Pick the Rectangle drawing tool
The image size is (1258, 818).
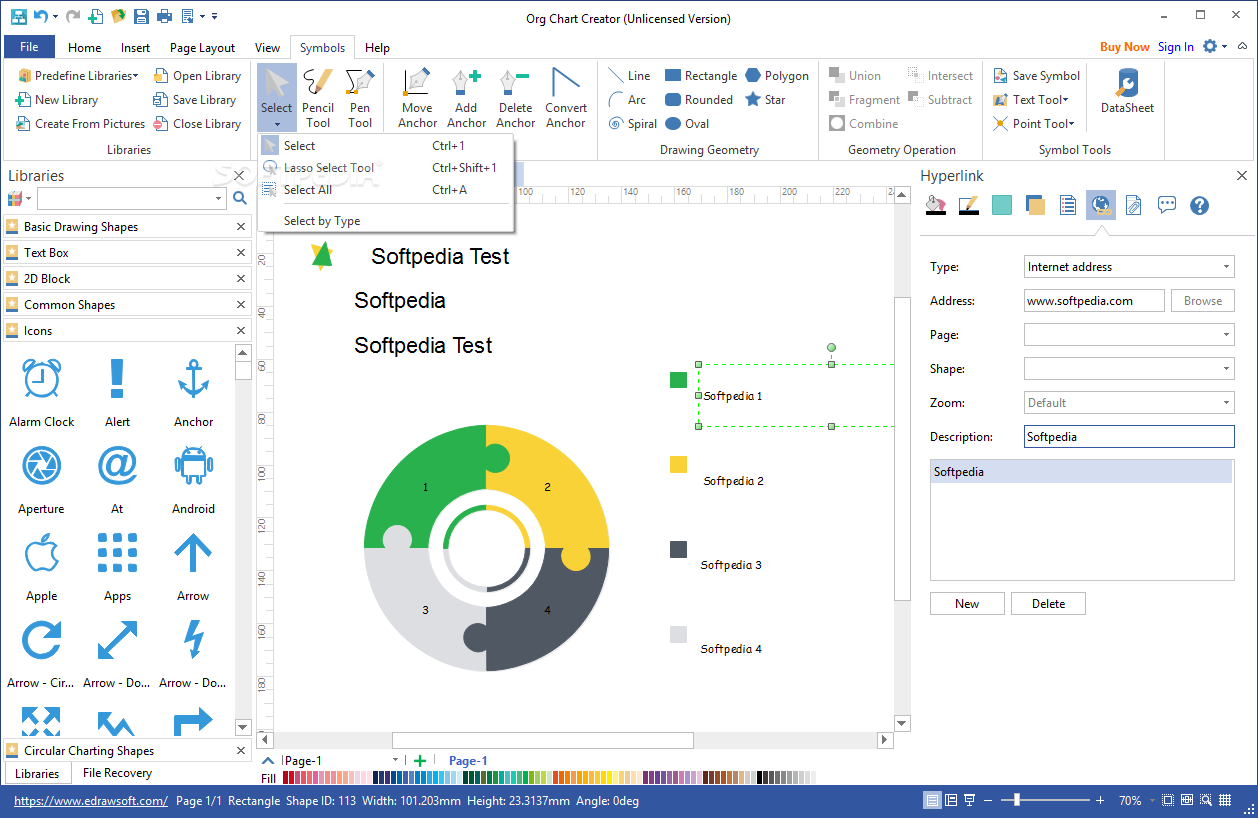(x=701, y=76)
